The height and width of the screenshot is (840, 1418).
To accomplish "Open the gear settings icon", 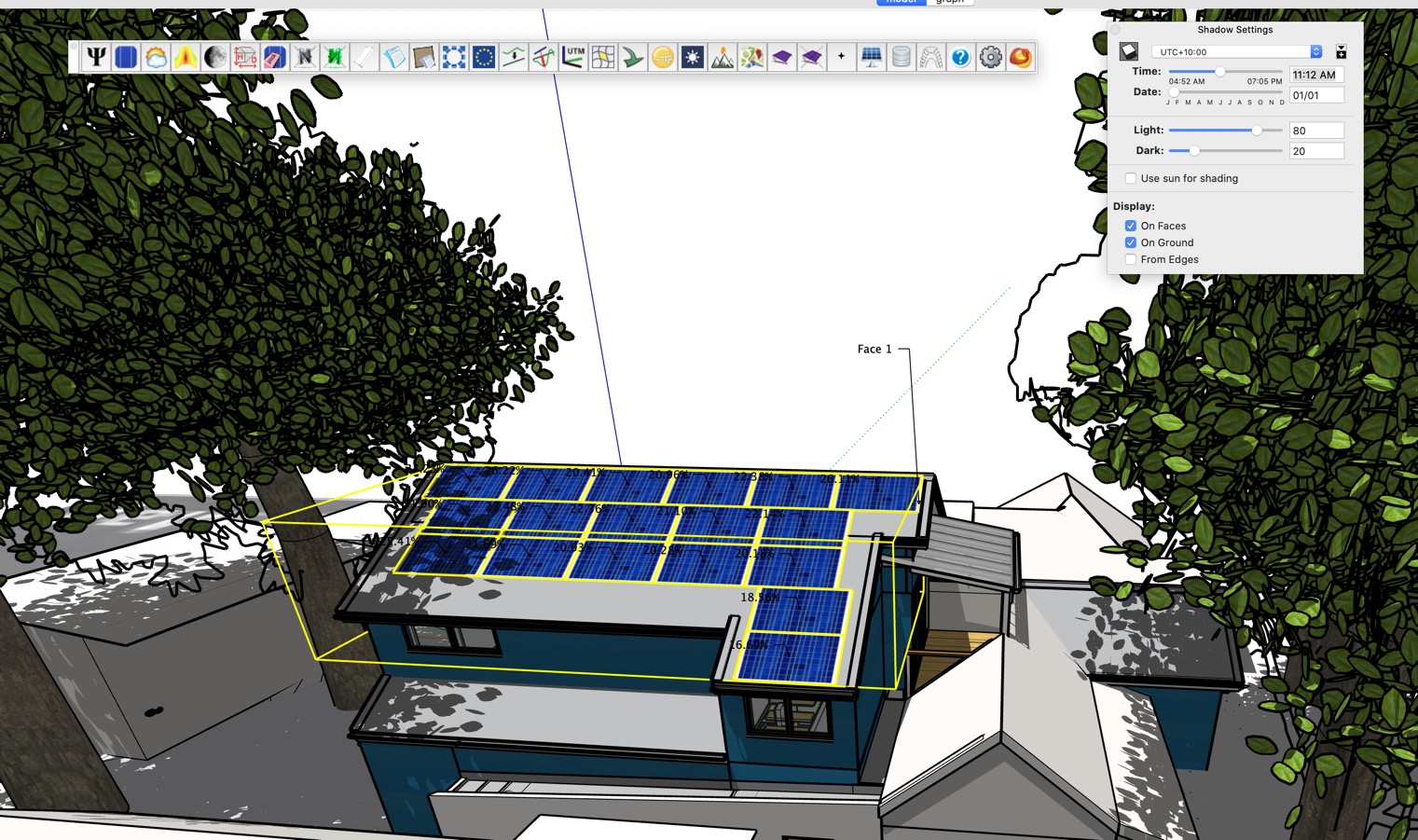I will pyautogui.click(x=991, y=58).
